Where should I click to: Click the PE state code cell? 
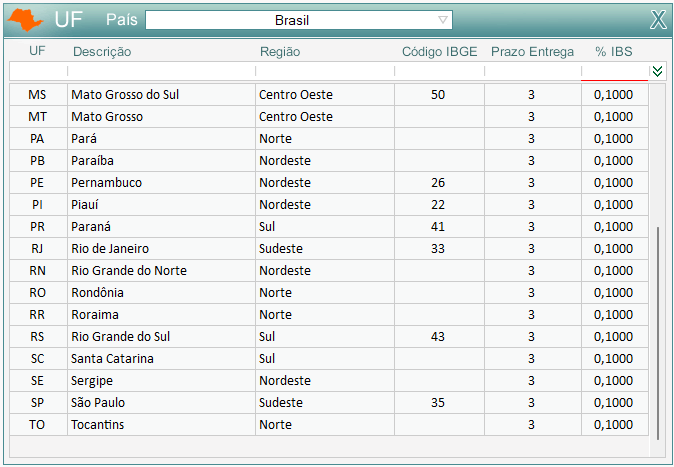pos(37,183)
